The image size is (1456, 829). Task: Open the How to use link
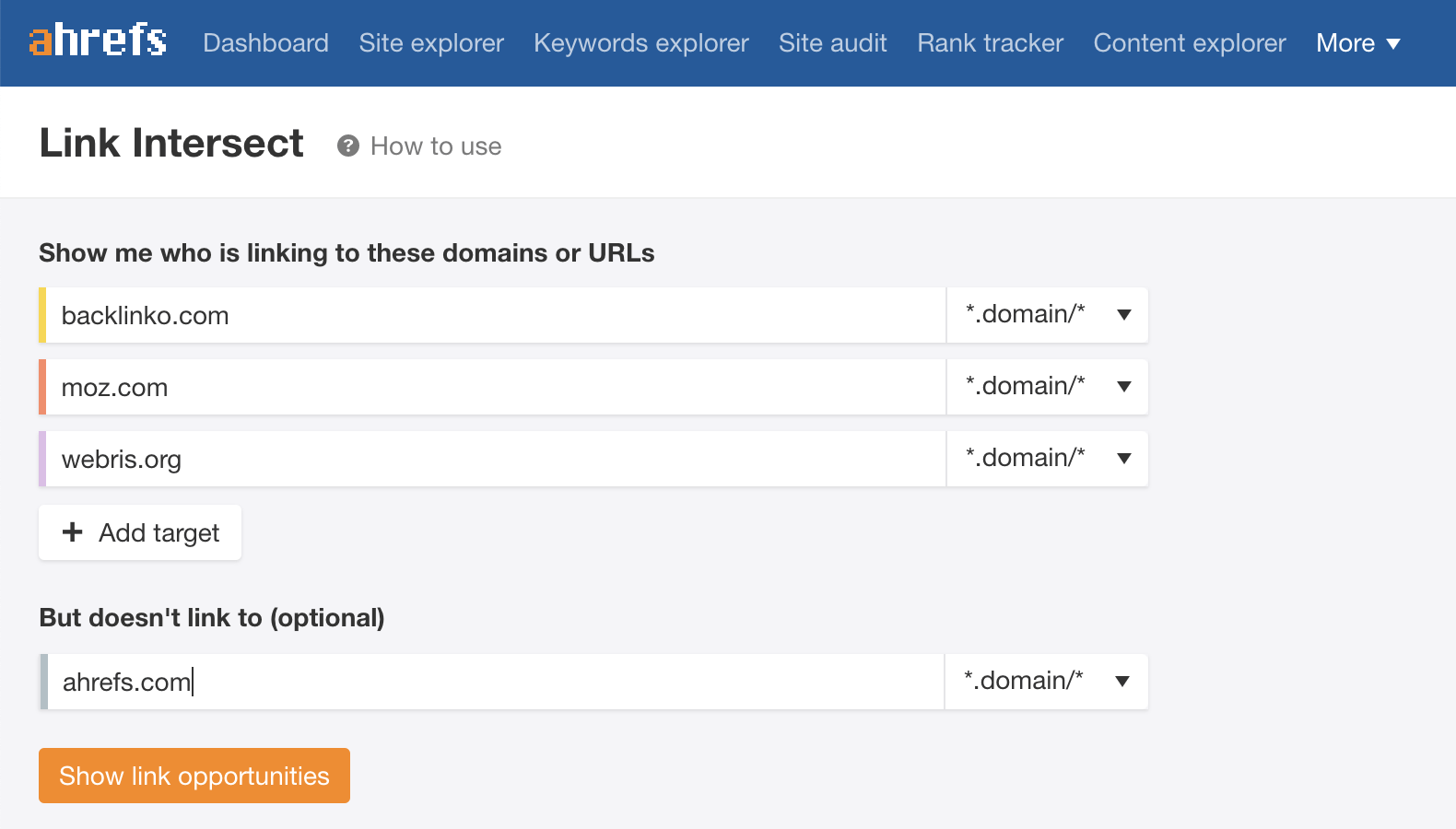click(x=436, y=146)
